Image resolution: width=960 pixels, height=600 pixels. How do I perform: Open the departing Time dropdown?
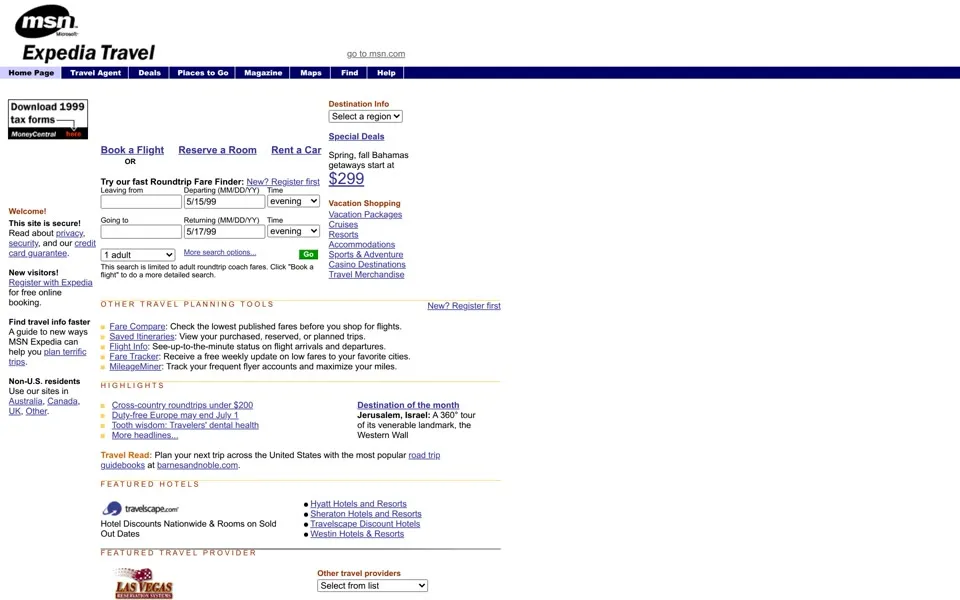click(293, 201)
